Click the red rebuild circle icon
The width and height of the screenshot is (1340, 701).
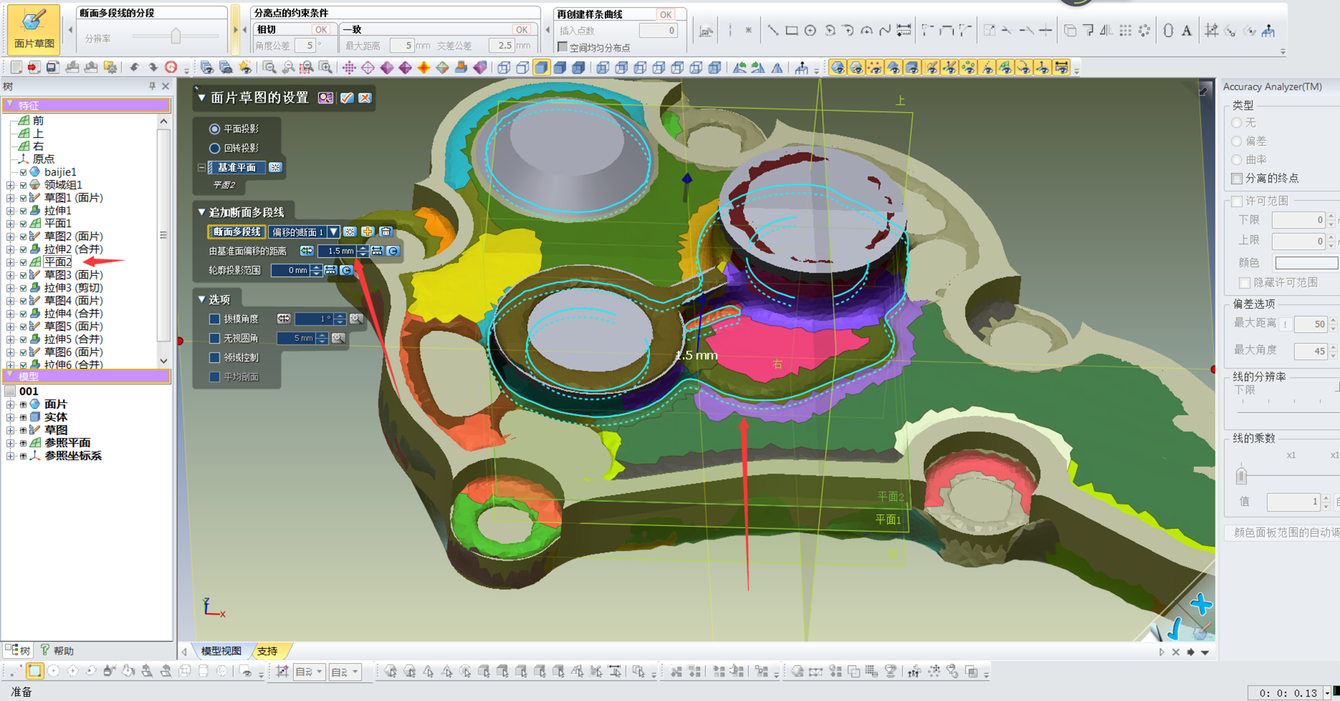171,68
